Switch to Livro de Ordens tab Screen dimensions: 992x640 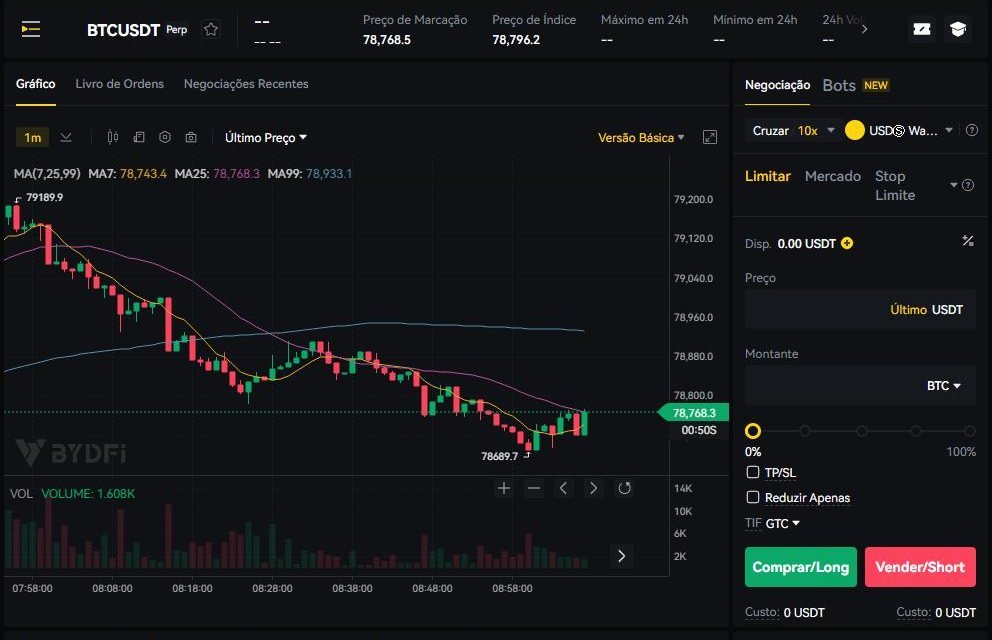point(120,84)
